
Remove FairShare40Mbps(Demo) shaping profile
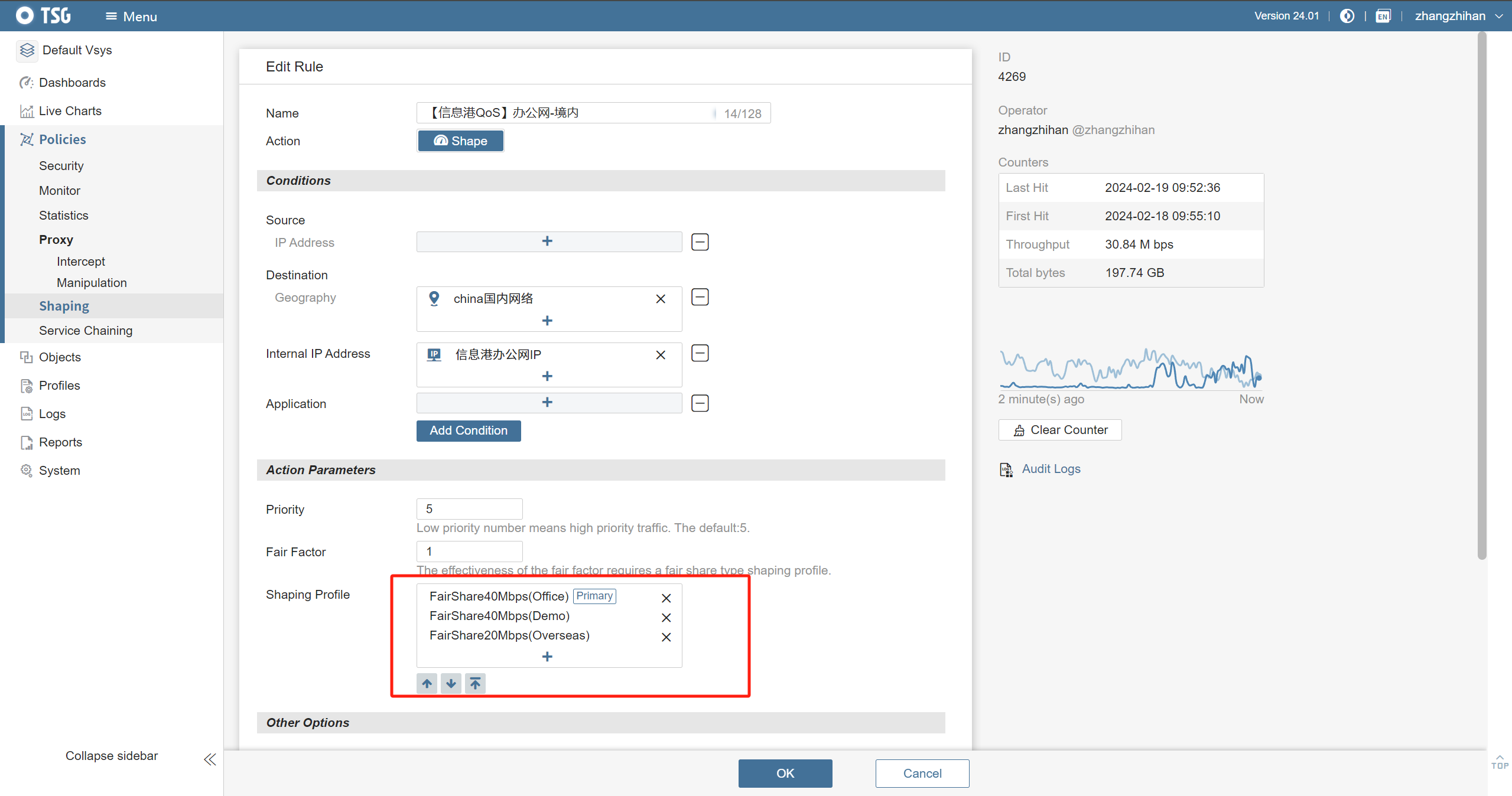click(666, 618)
